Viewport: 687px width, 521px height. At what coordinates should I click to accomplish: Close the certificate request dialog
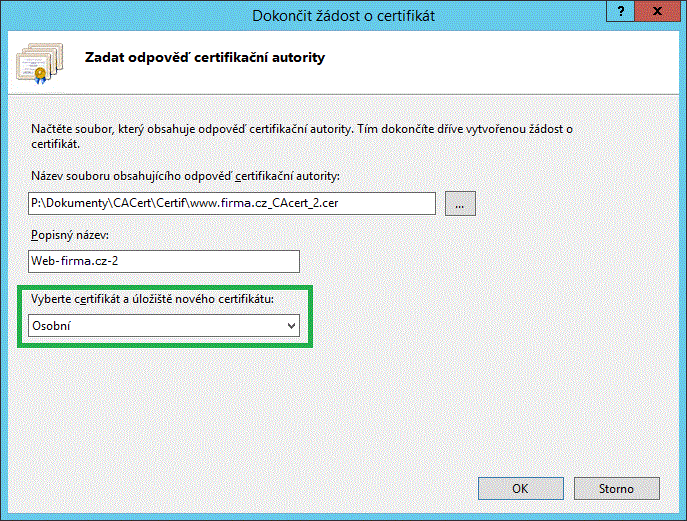tap(662, 14)
